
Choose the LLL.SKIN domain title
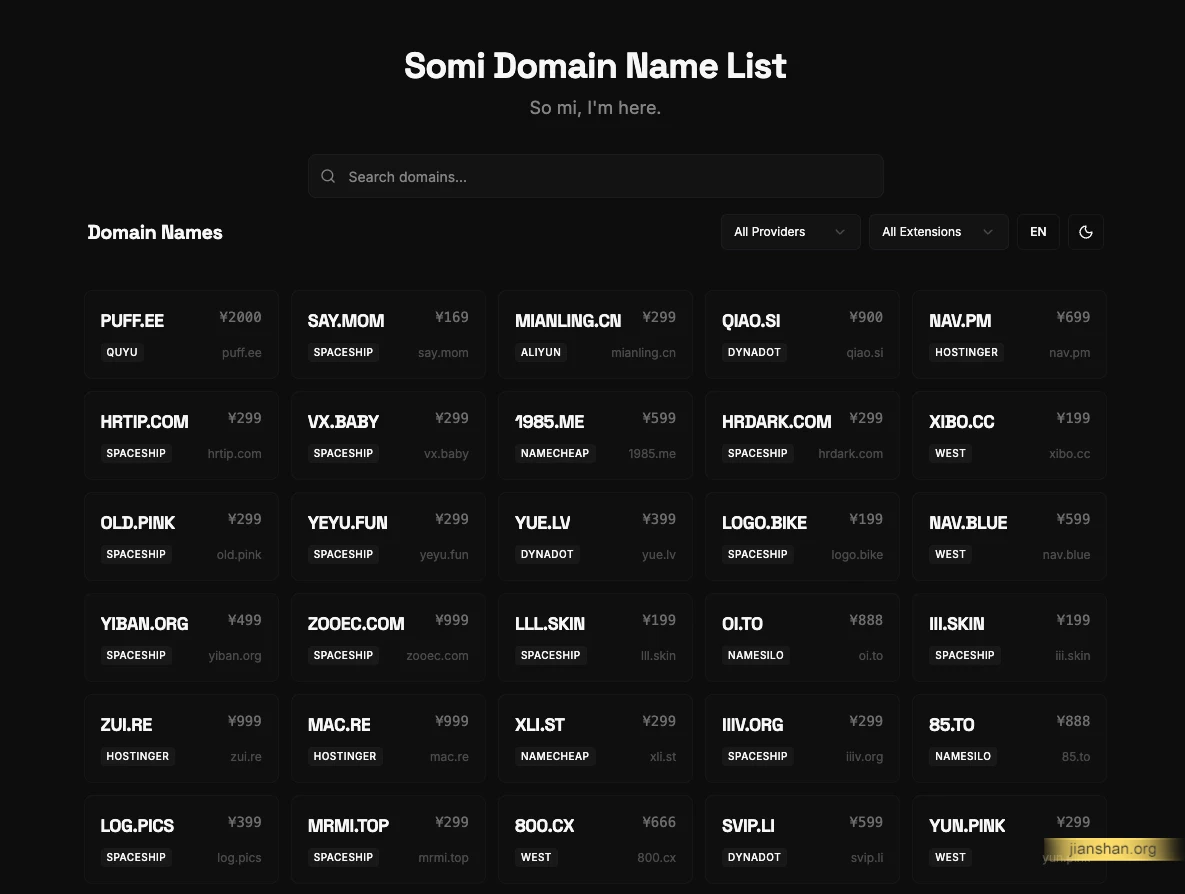point(549,624)
